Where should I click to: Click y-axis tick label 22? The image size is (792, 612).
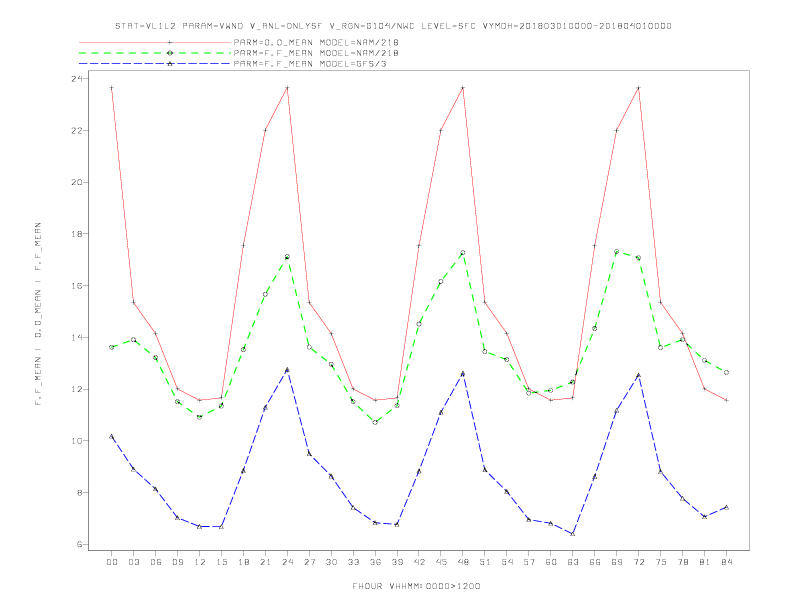77,131
